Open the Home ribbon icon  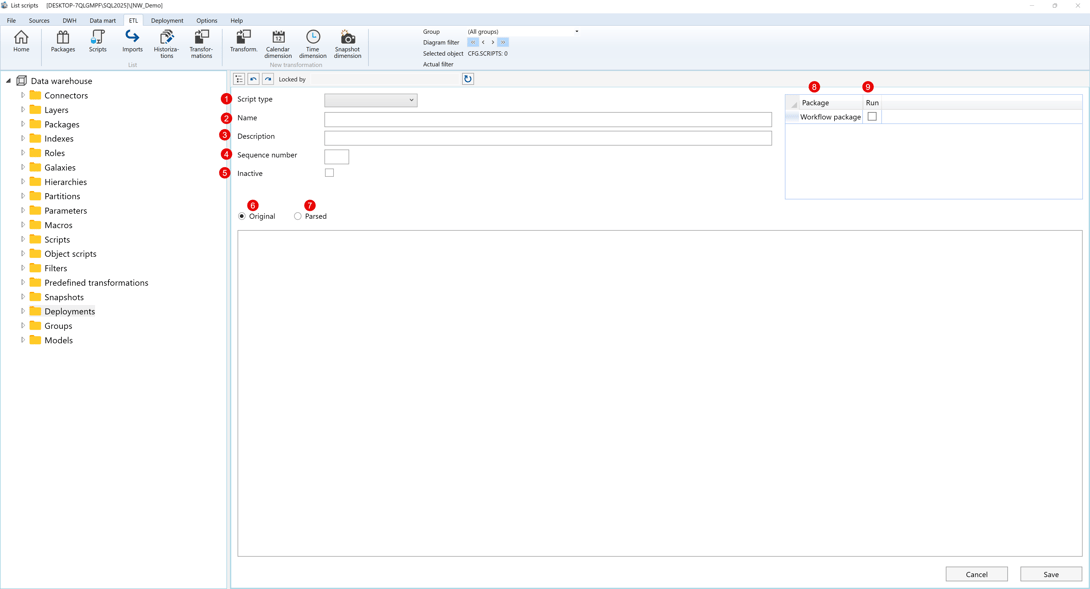point(21,41)
